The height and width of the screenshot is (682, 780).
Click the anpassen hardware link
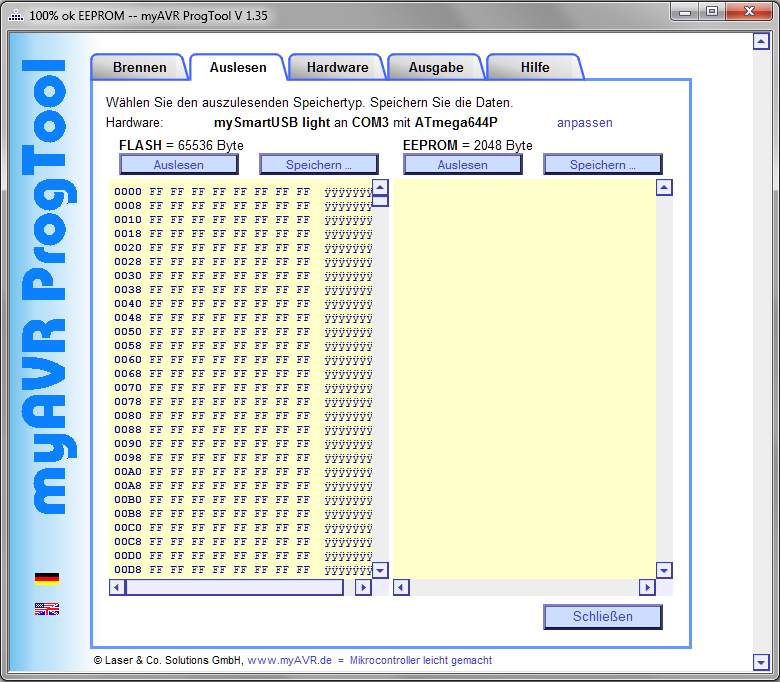[585, 123]
